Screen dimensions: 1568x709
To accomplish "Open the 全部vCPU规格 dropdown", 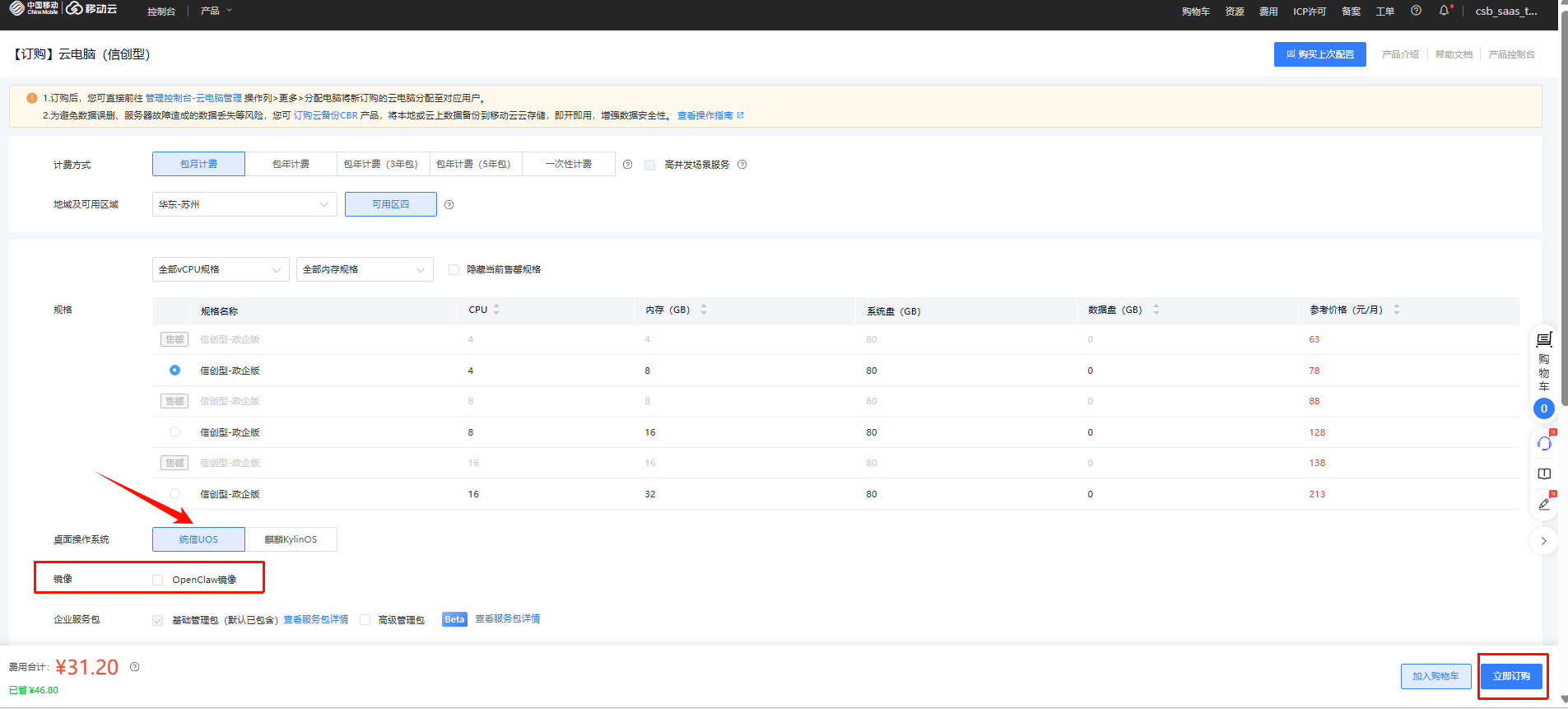I will coord(221,269).
